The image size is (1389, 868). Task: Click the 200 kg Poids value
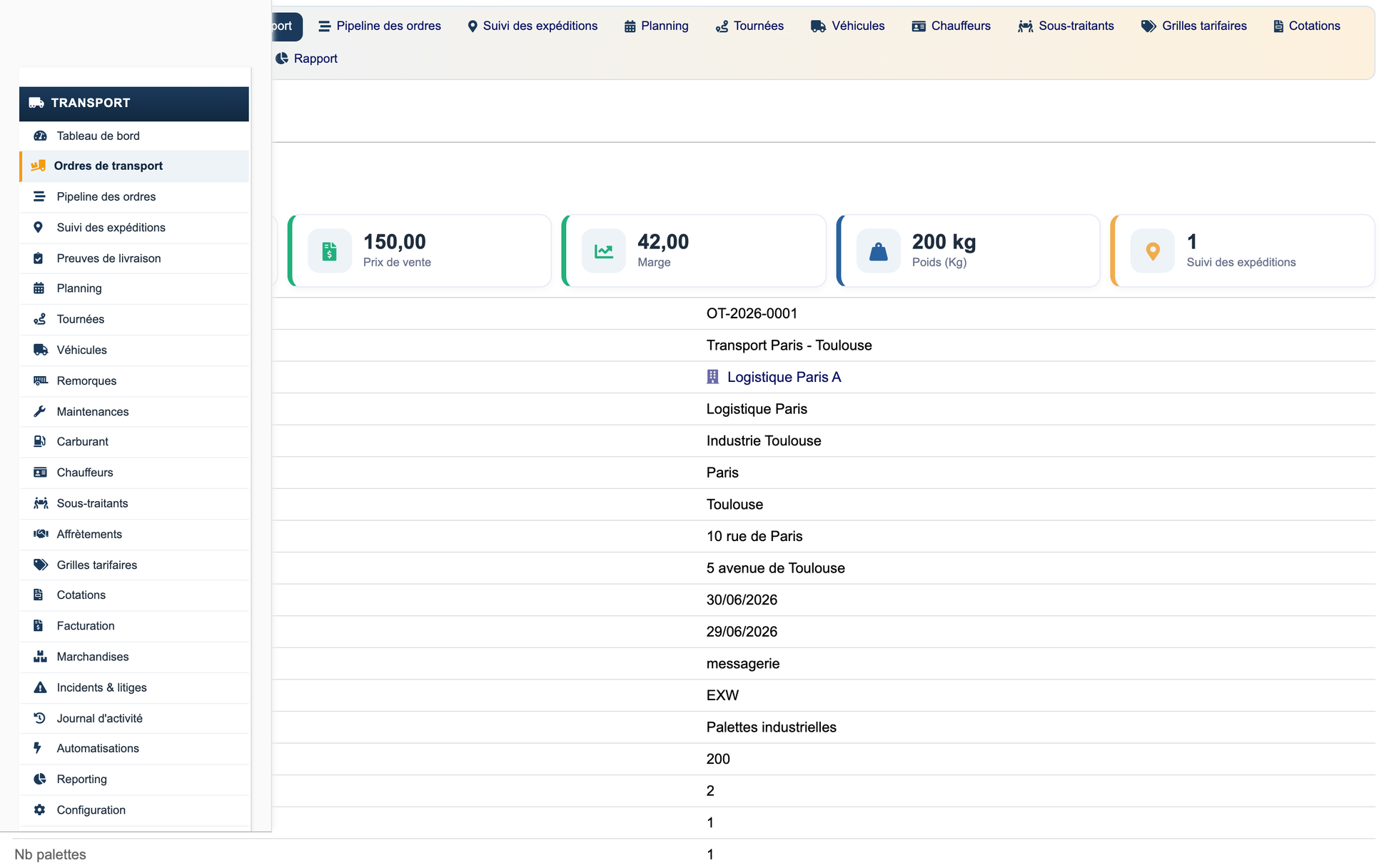(944, 242)
